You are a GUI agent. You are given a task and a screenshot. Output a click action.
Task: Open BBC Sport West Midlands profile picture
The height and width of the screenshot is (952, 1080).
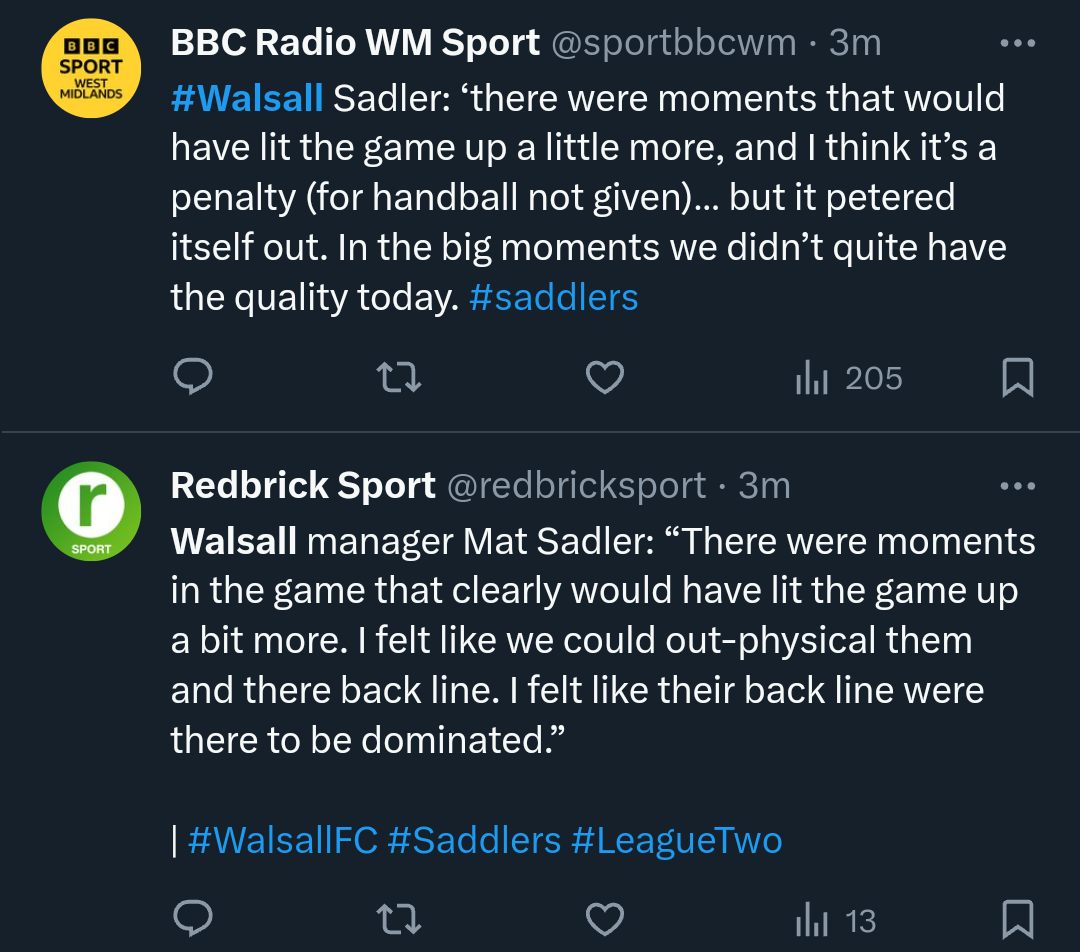(91, 68)
